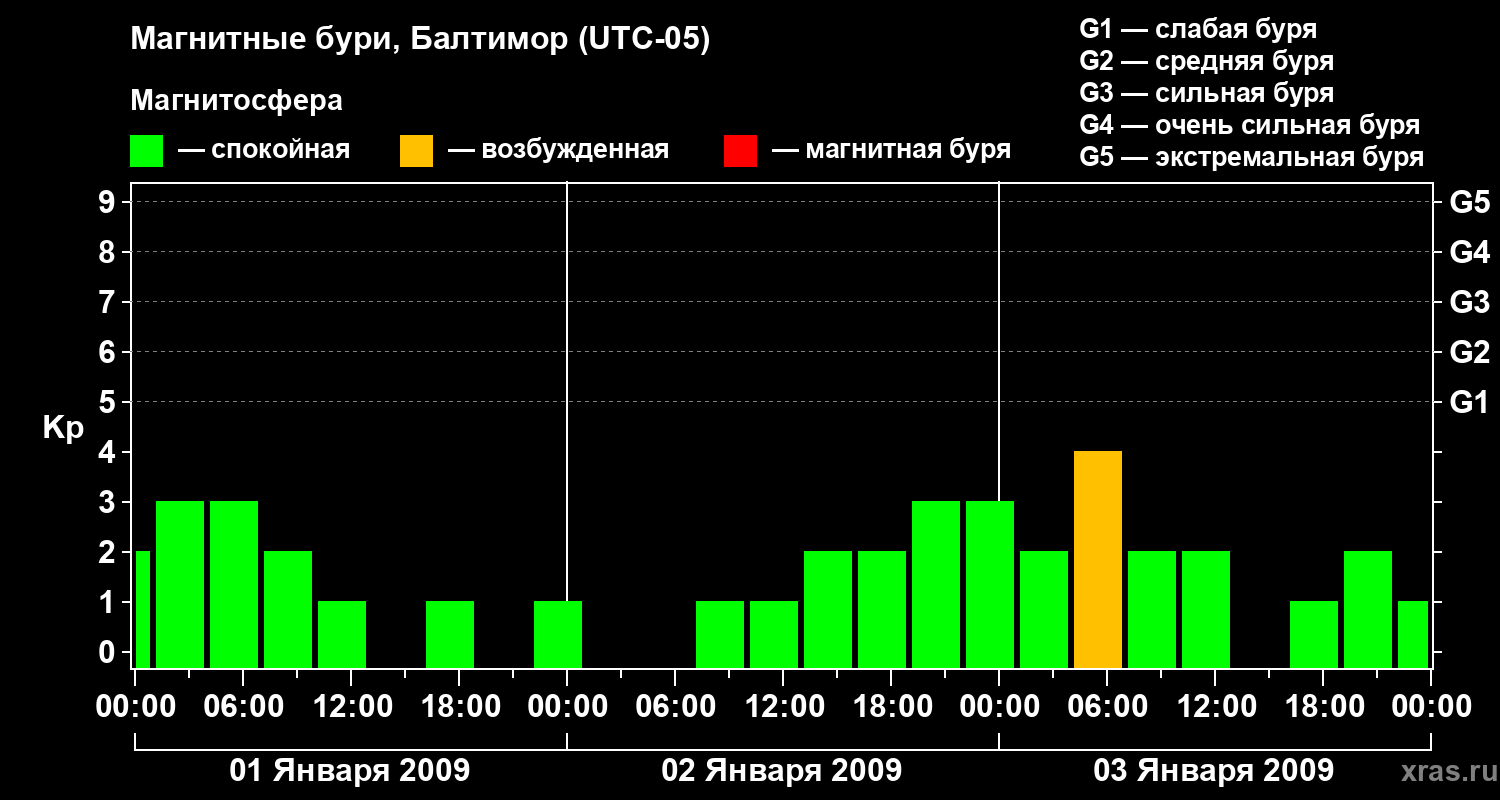The height and width of the screenshot is (800, 1500).
Task: Click the G3 storm level label on axis
Action: tap(1469, 302)
